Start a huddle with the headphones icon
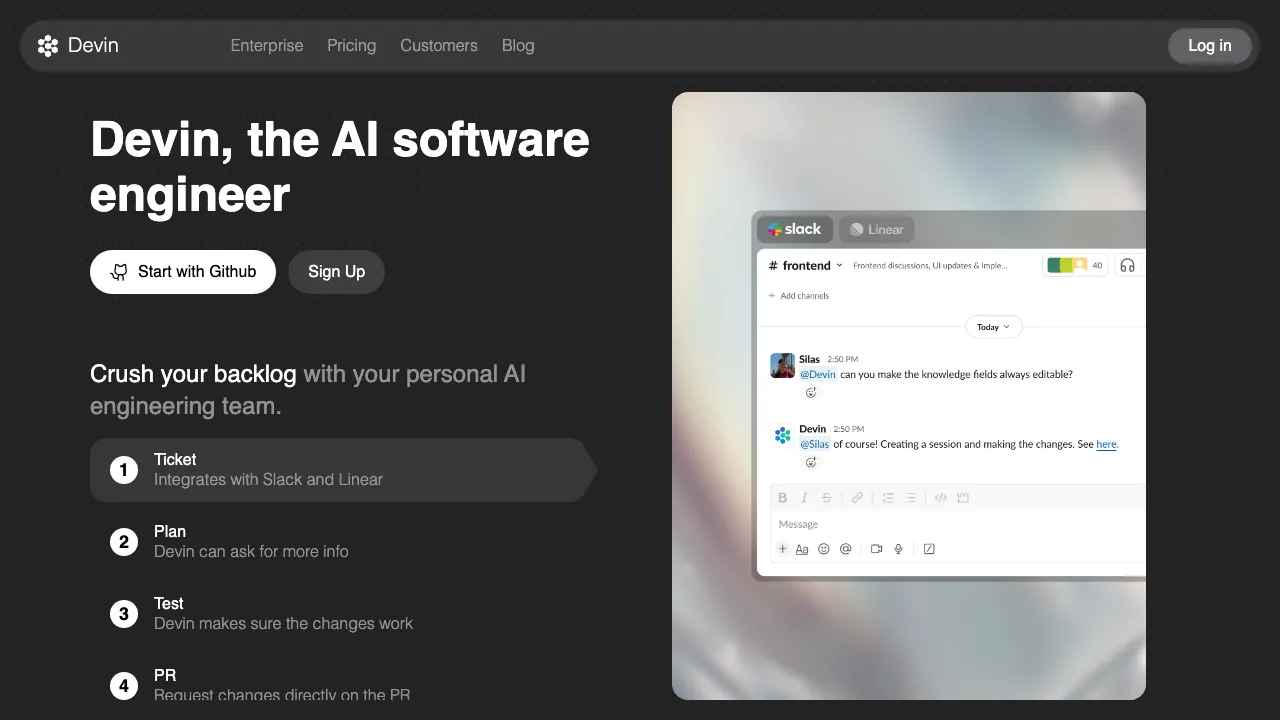The image size is (1280, 720). click(x=1127, y=265)
